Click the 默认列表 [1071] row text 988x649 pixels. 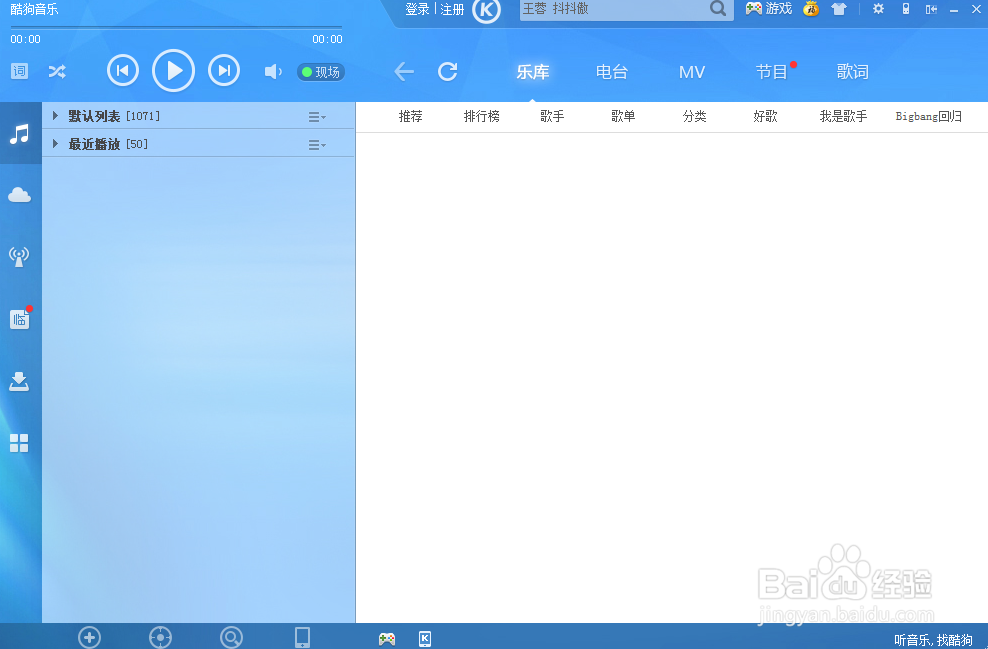(114, 116)
